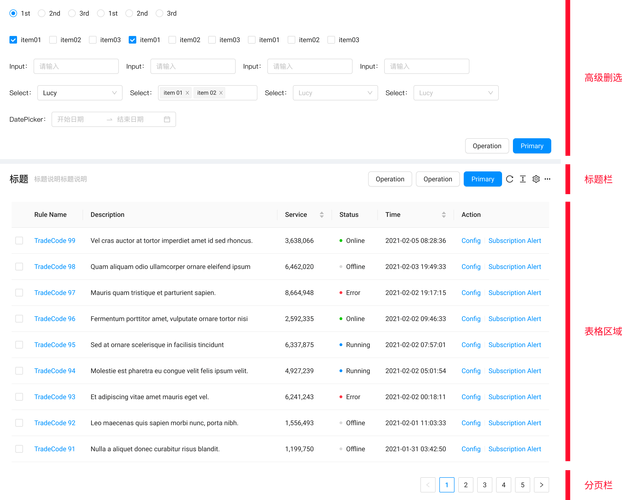The height and width of the screenshot is (500, 622).
Task: Uncheck the first item01 checkbox
Action: (x=13, y=40)
